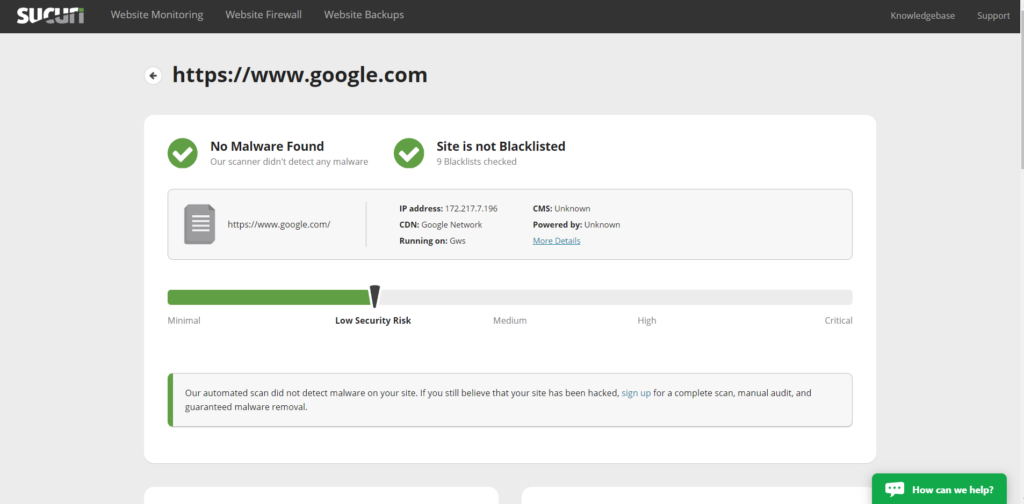Click the High risk label
The image size is (1024, 504).
tap(647, 321)
